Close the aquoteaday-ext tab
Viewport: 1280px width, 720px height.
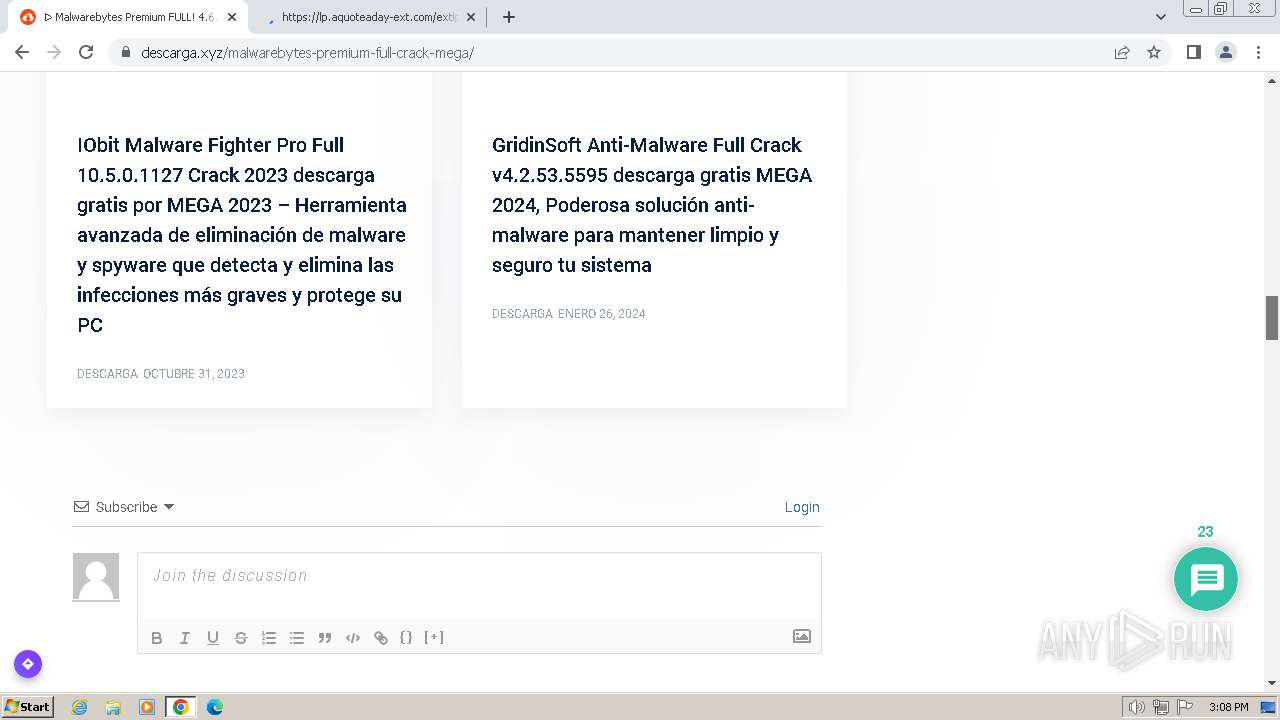point(471,17)
